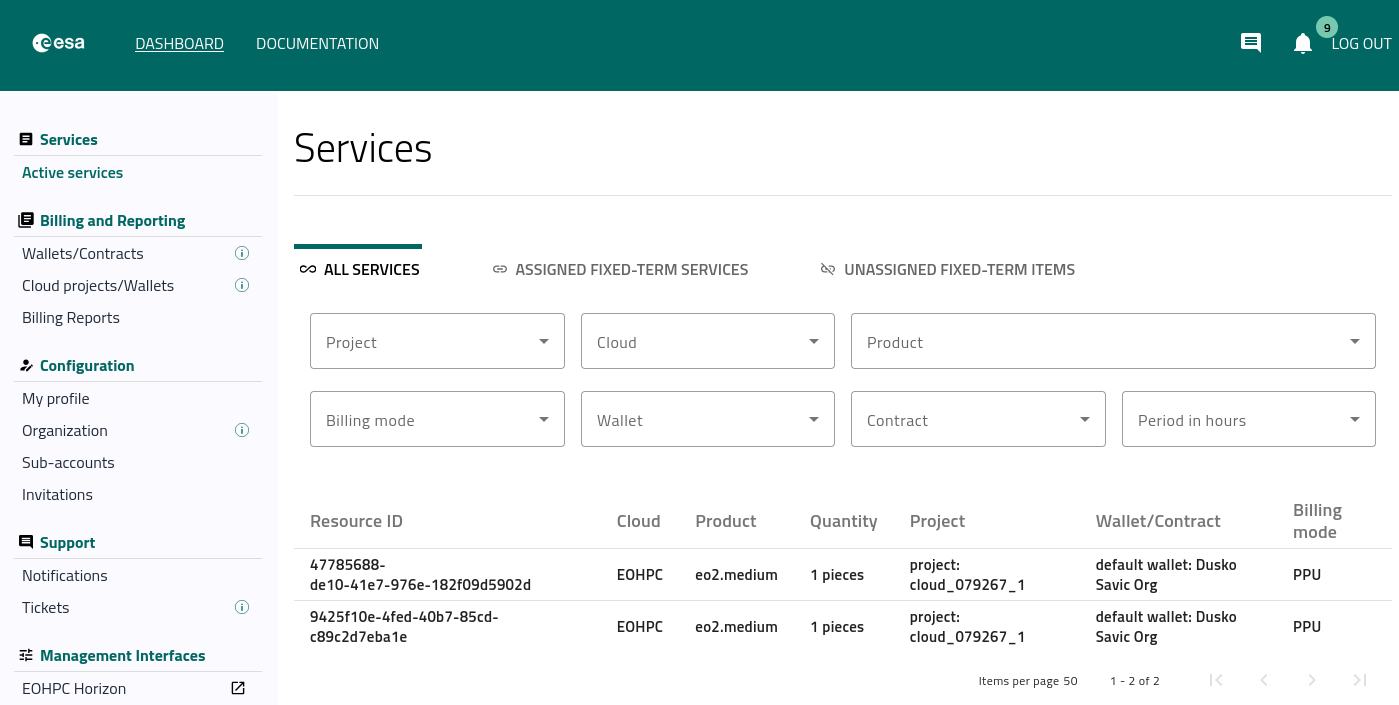
Task: Click info icon next to Tickets
Action: tap(241, 607)
